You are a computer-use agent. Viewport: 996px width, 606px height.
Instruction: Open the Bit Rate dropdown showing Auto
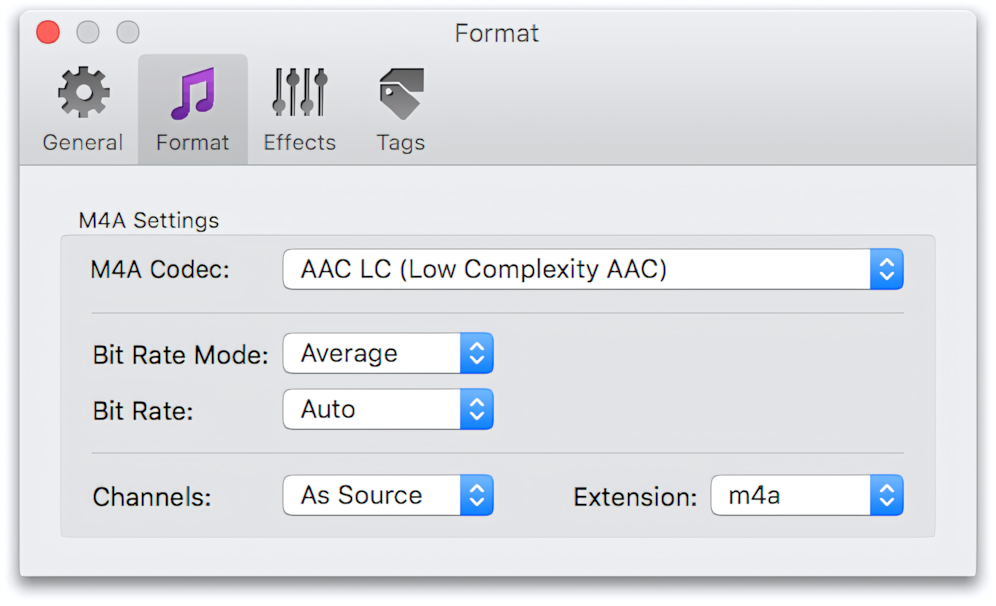click(x=380, y=409)
